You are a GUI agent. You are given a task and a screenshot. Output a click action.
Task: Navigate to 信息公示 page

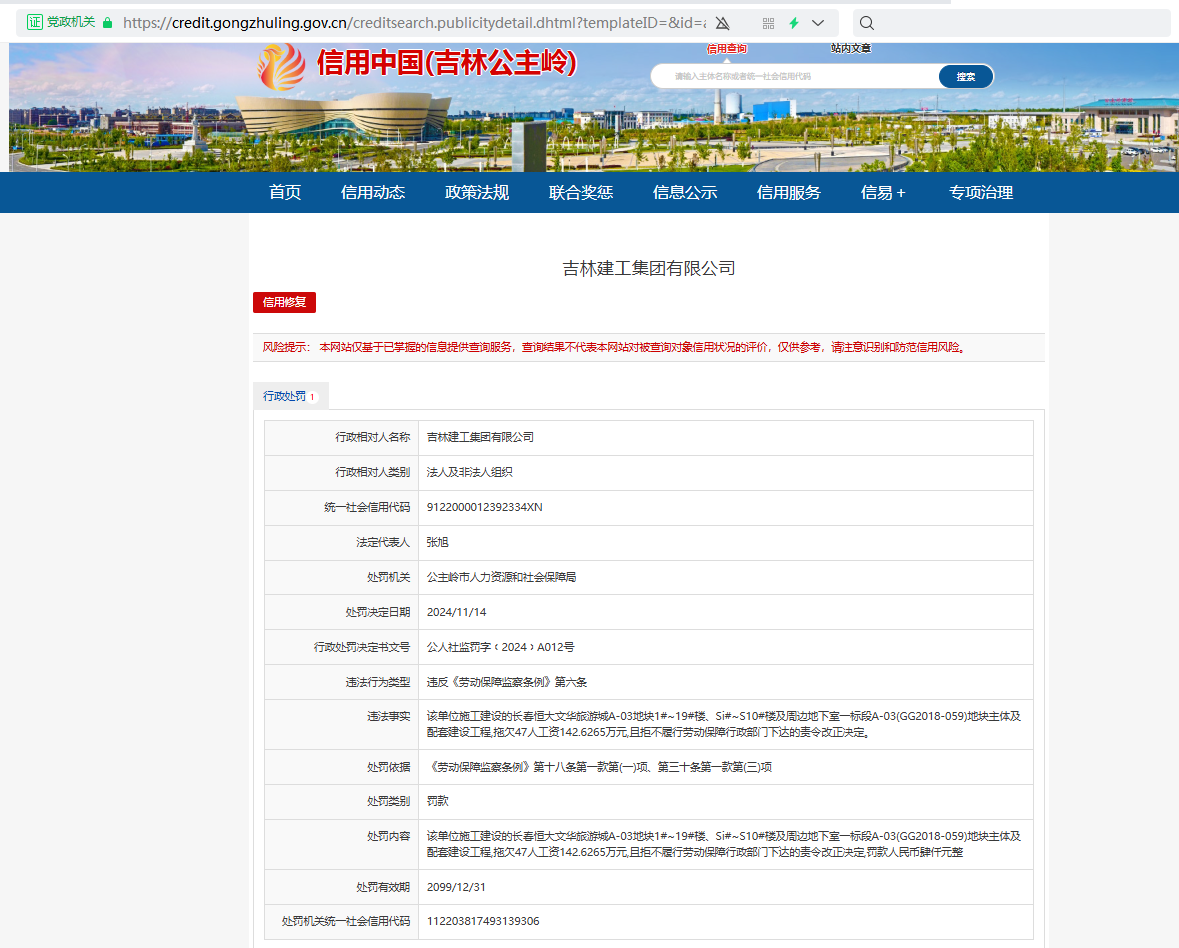click(x=685, y=193)
